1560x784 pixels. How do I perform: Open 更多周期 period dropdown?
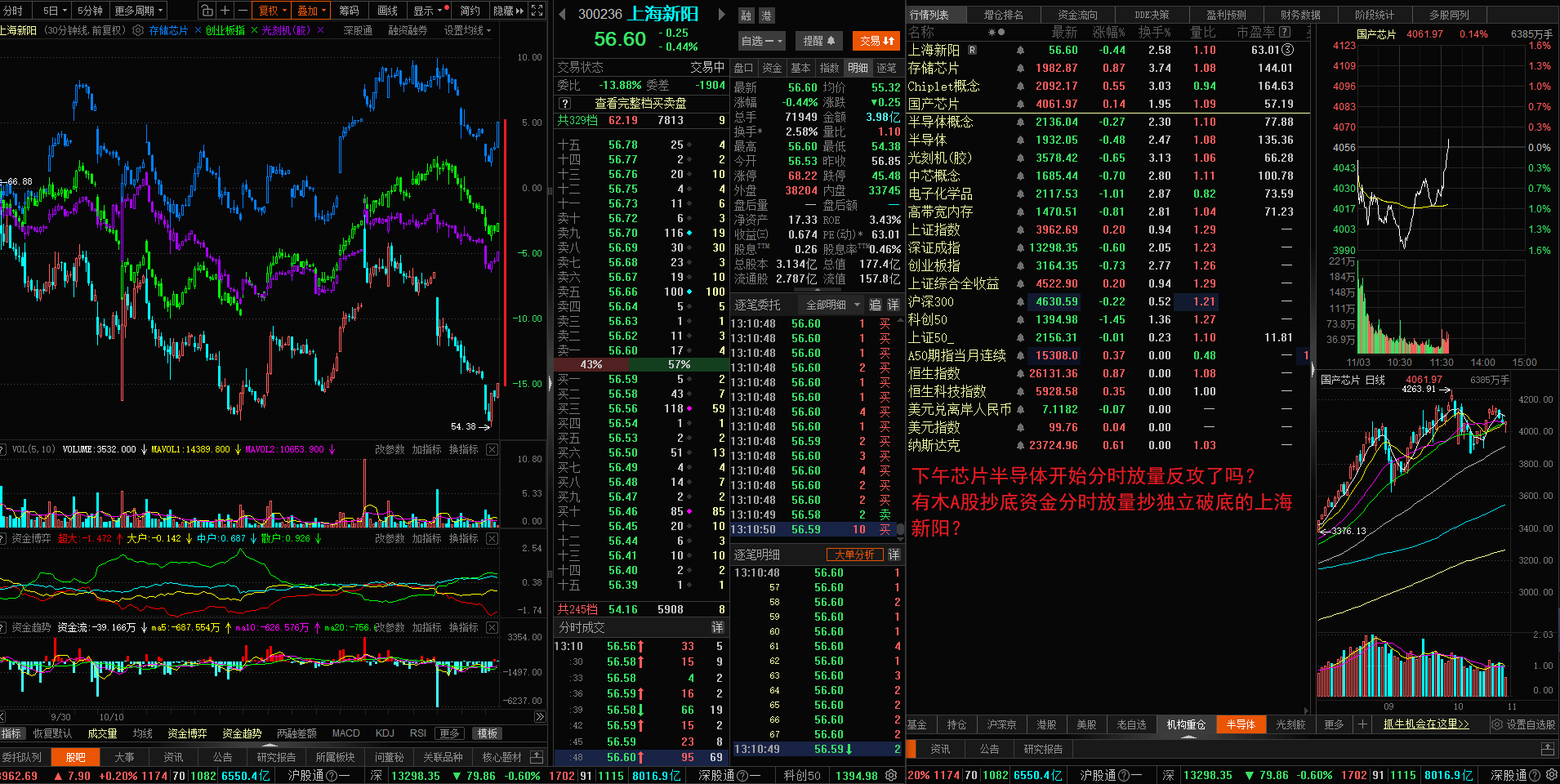point(139,11)
